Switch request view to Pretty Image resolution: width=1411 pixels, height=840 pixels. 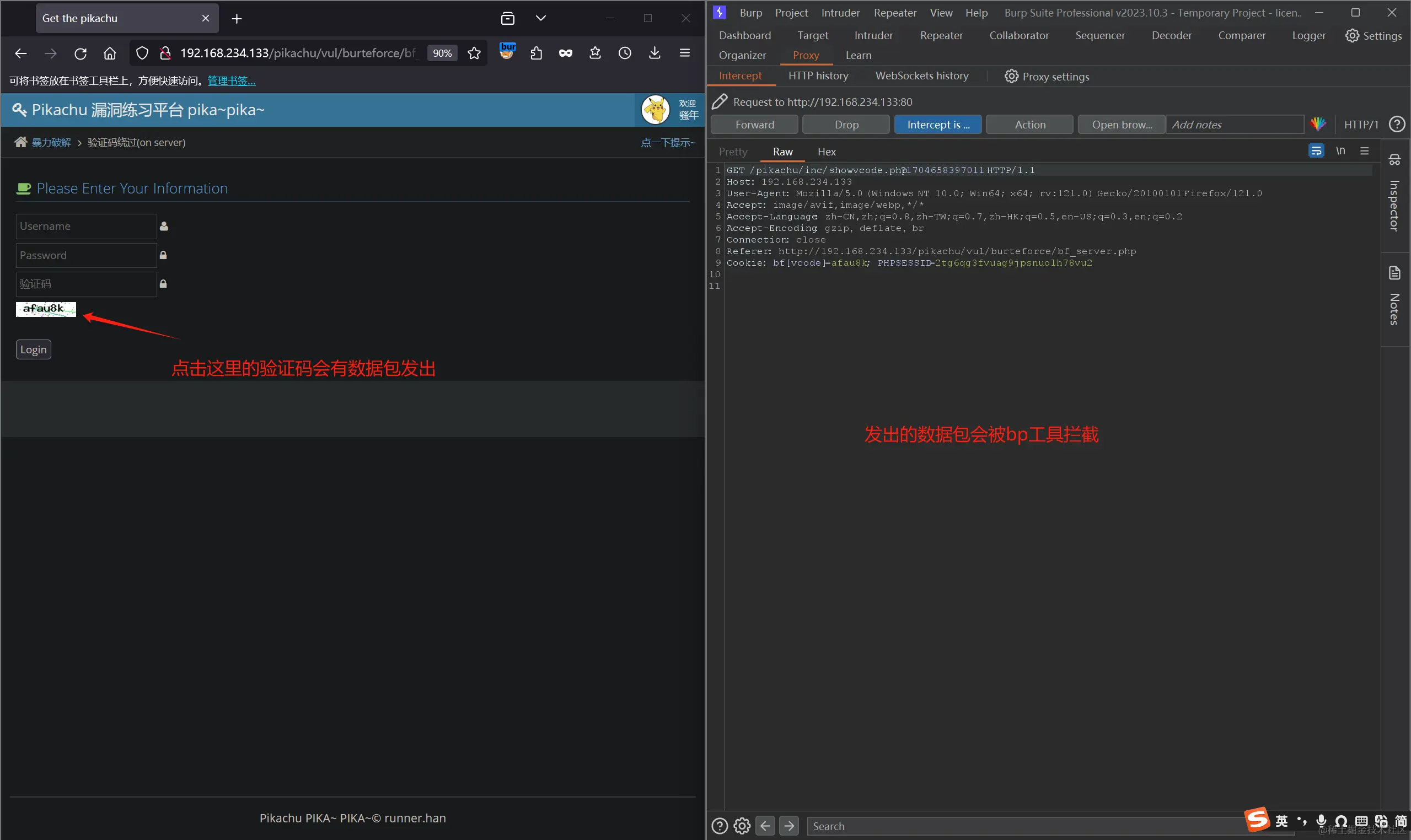pyautogui.click(x=733, y=152)
